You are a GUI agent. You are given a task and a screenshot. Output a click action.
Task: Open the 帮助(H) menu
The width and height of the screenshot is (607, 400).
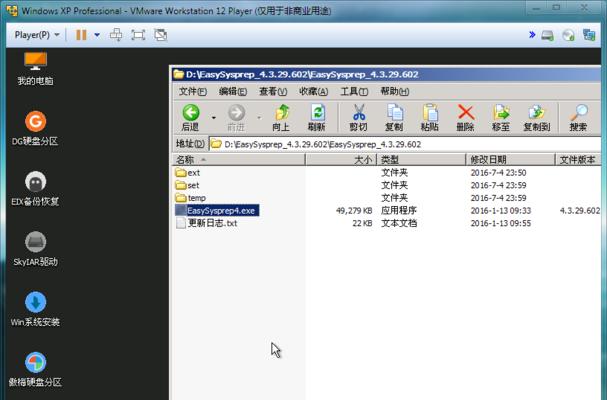[394, 91]
